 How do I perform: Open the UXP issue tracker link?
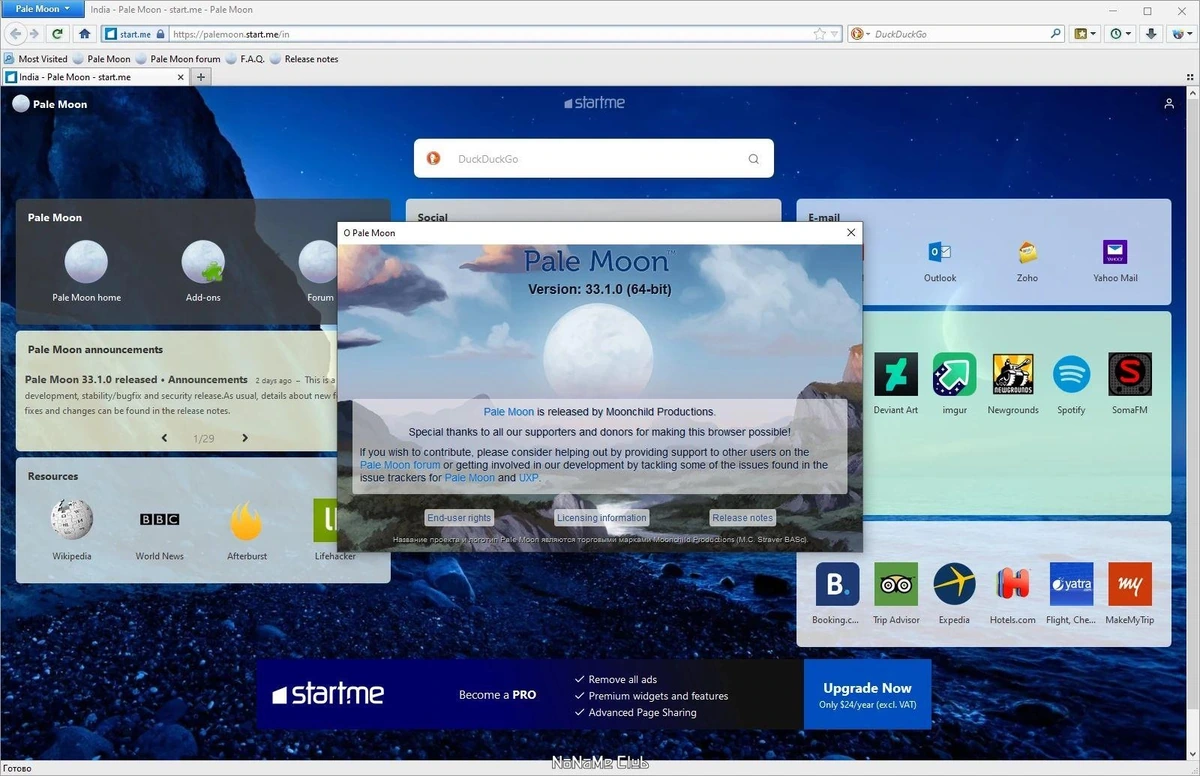tap(528, 478)
